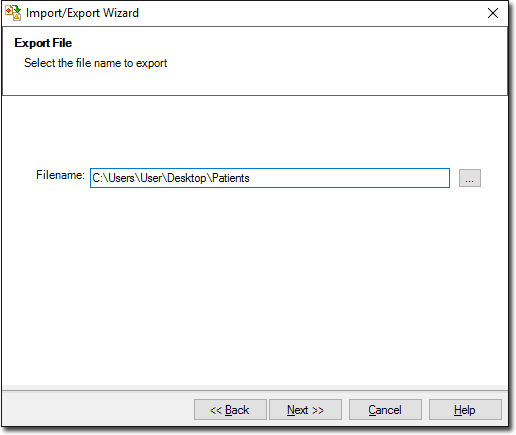Click the empty gray area beside Back button

[98, 410]
